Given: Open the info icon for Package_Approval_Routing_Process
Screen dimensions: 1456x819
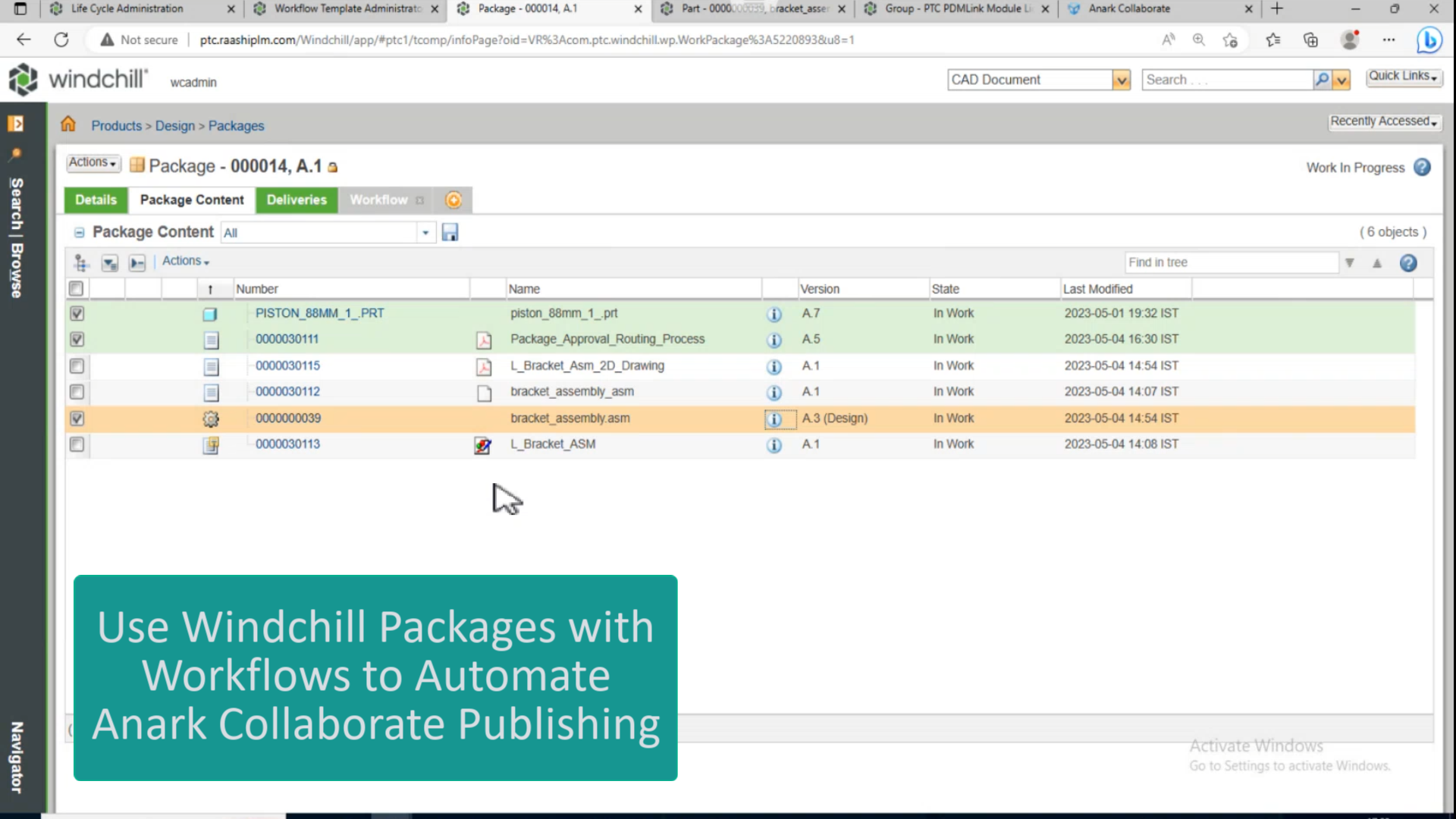Looking at the screenshot, I should (x=773, y=340).
